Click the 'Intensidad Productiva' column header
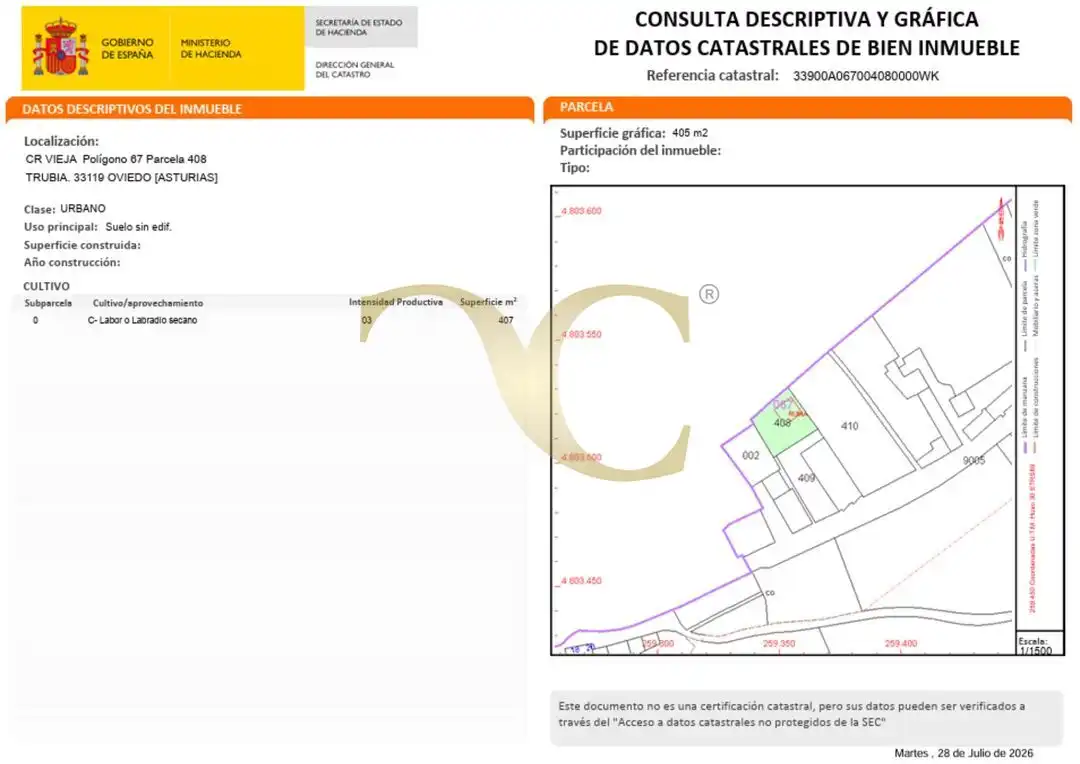 click(395, 302)
